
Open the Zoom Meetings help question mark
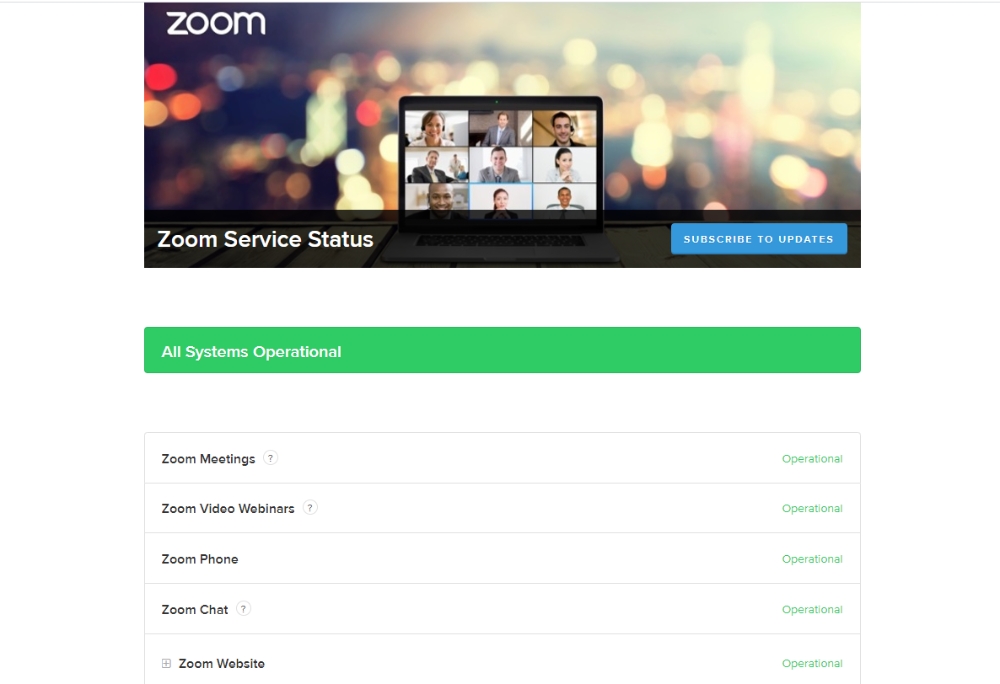click(x=270, y=458)
